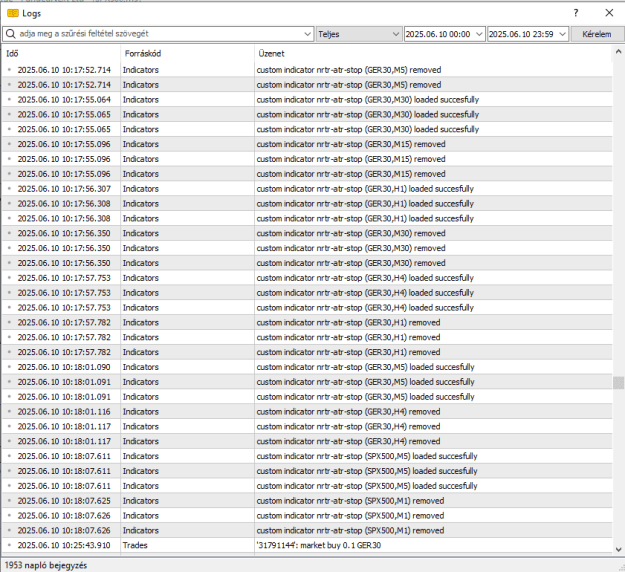The height and width of the screenshot is (572, 625).
Task: Select the 10:17:55.064 timestamp entry
Action: coord(64,100)
